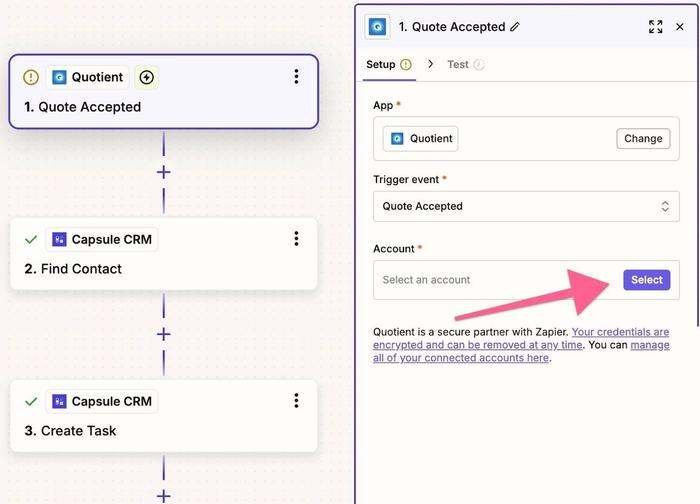The width and height of the screenshot is (700, 504).
Task: Click the Quotient app chip in App field
Action: tap(421, 139)
